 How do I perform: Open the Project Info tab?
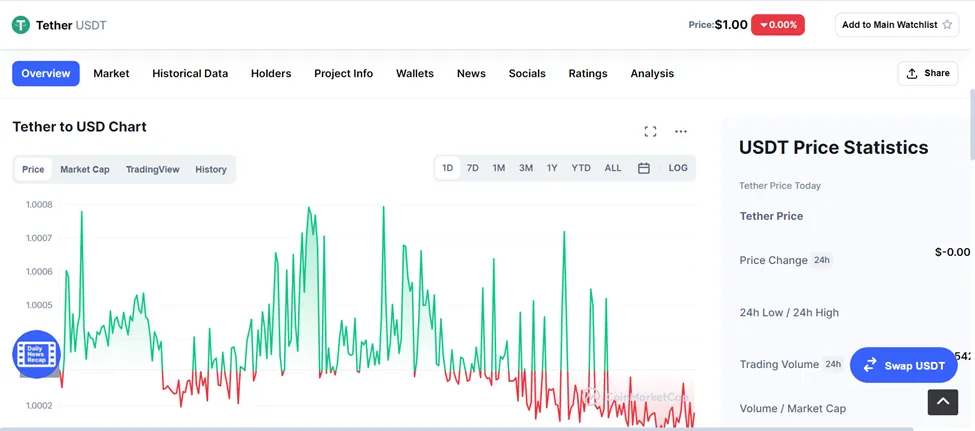(x=343, y=73)
